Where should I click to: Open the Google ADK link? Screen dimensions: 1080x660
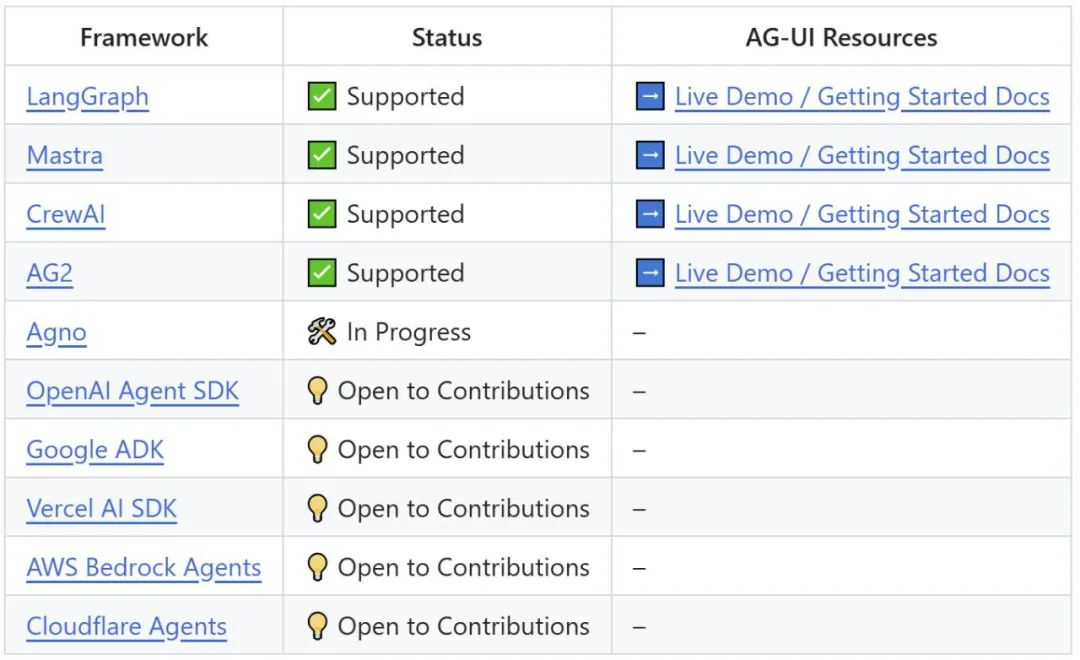tap(95, 450)
